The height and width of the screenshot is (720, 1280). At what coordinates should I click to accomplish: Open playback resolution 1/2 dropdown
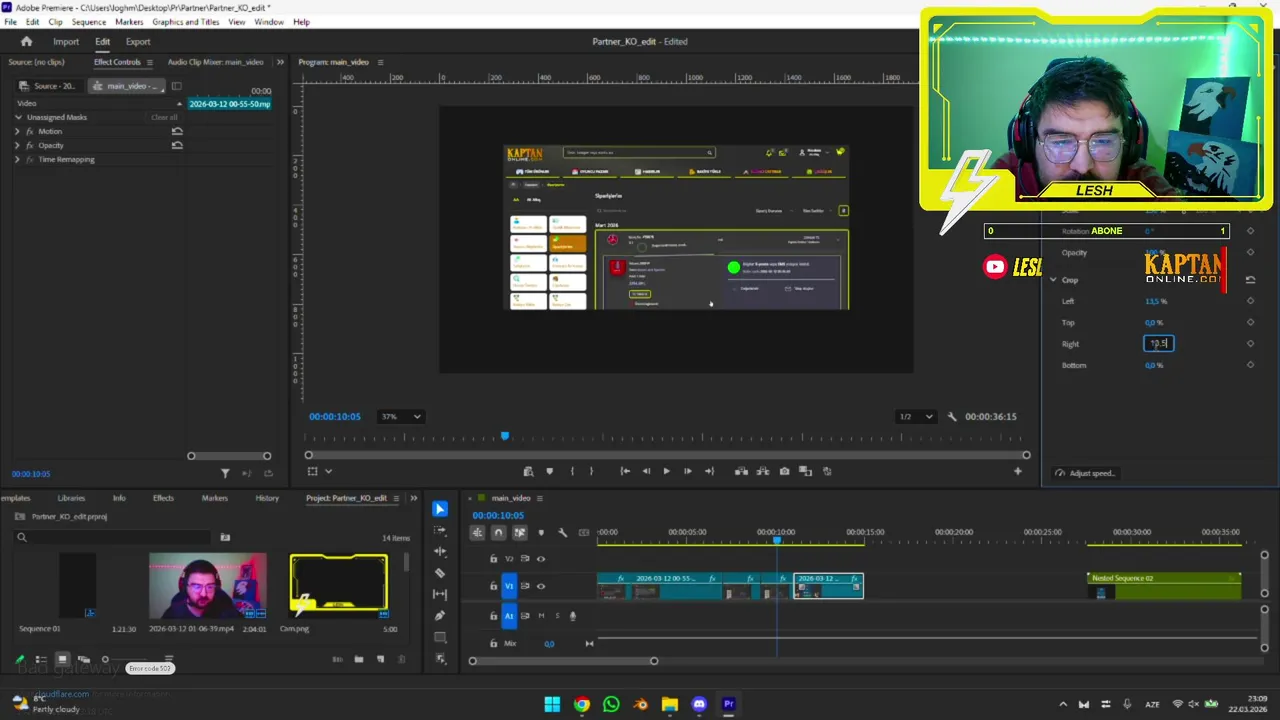[915, 417]
